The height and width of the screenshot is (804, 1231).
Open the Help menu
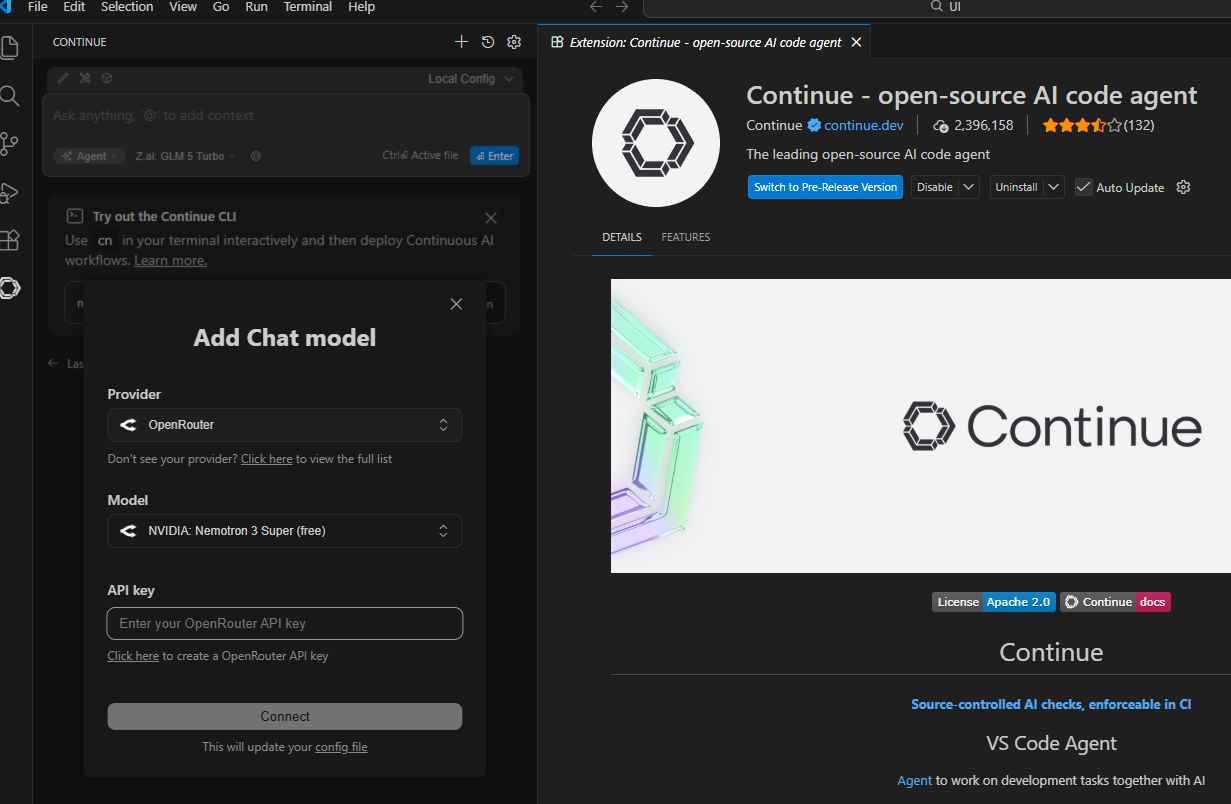pos(361,7)
